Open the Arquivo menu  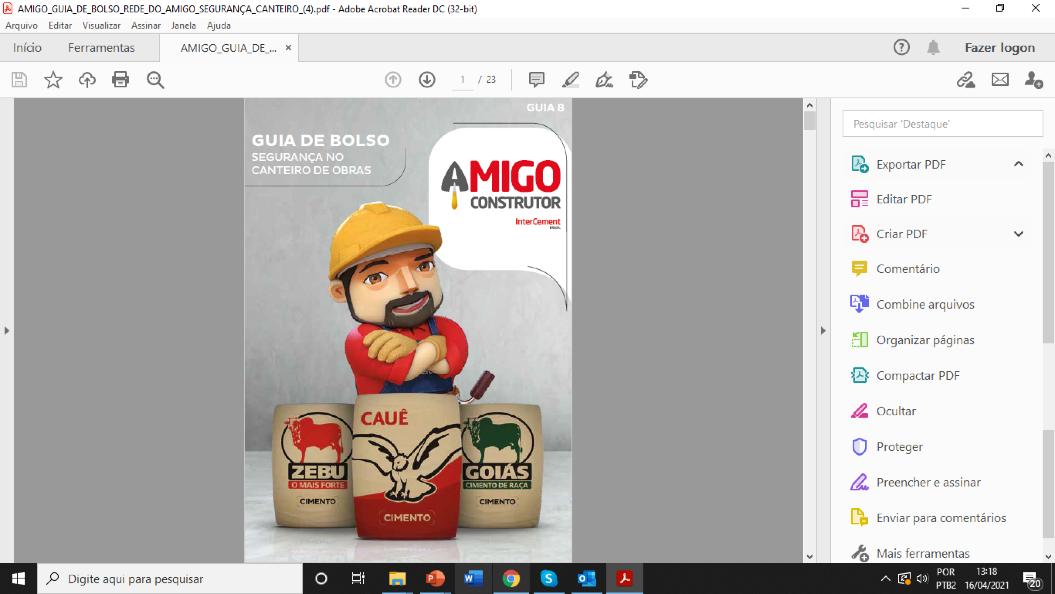point(22,26)
